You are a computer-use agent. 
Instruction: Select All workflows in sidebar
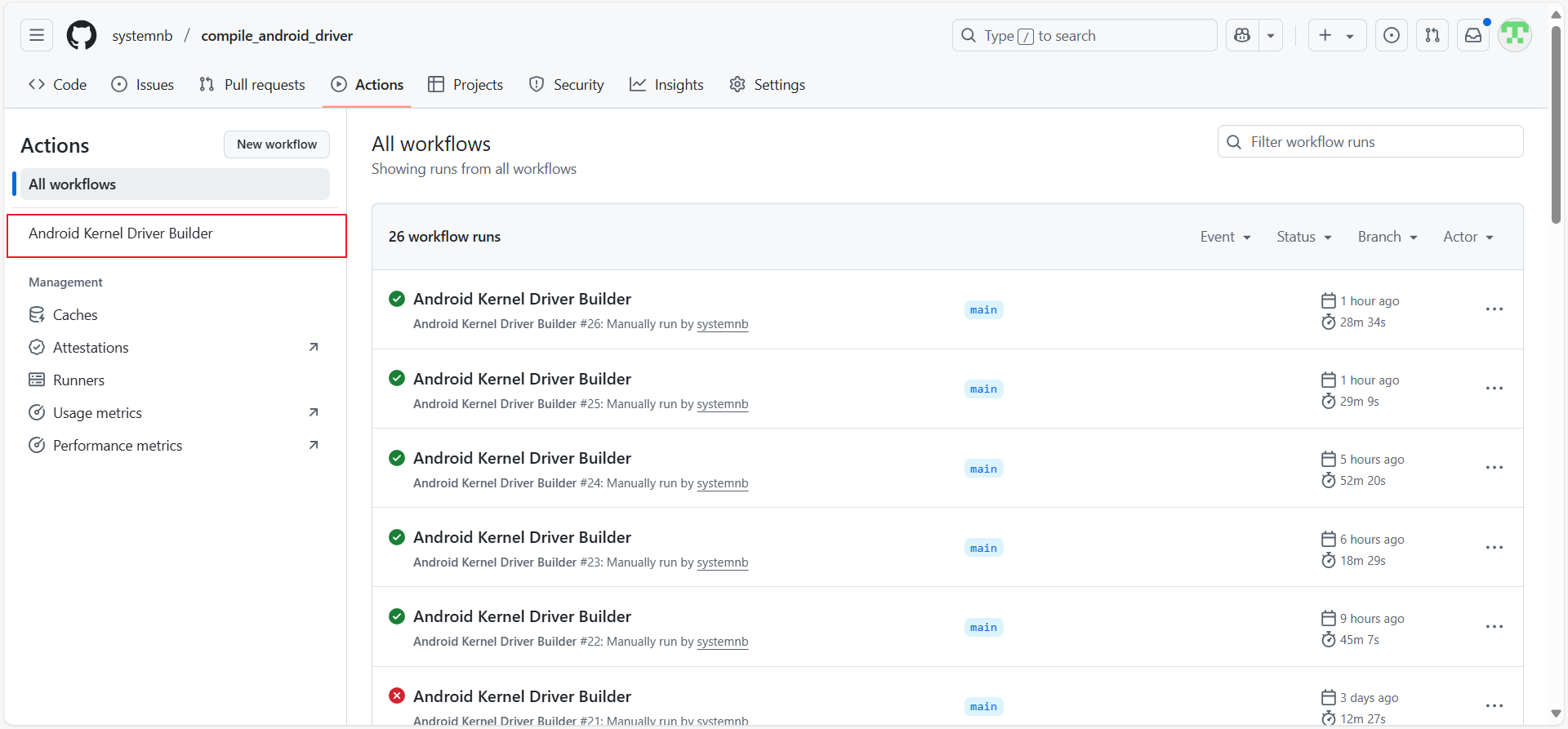click(x=175, y=184)
